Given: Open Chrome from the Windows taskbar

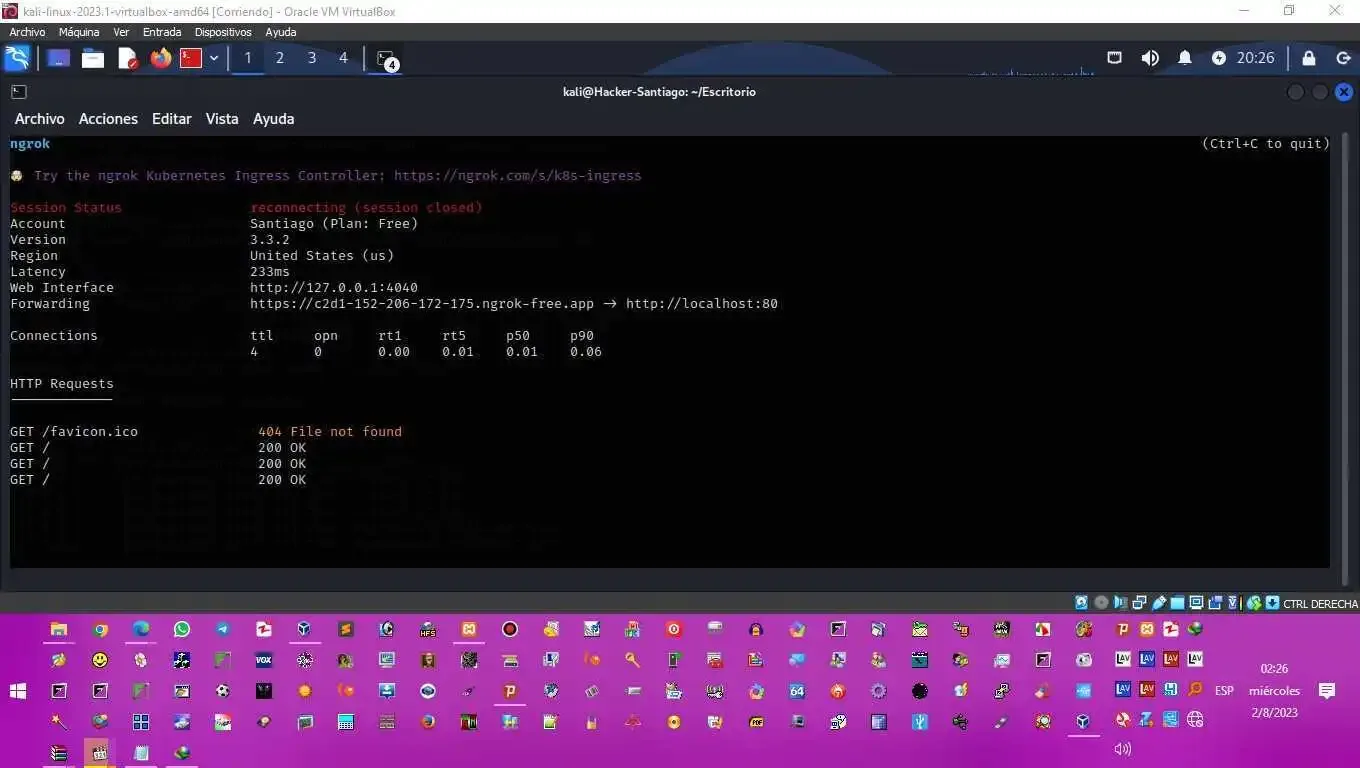Looking at the screenshot, I should click(100, 629).
